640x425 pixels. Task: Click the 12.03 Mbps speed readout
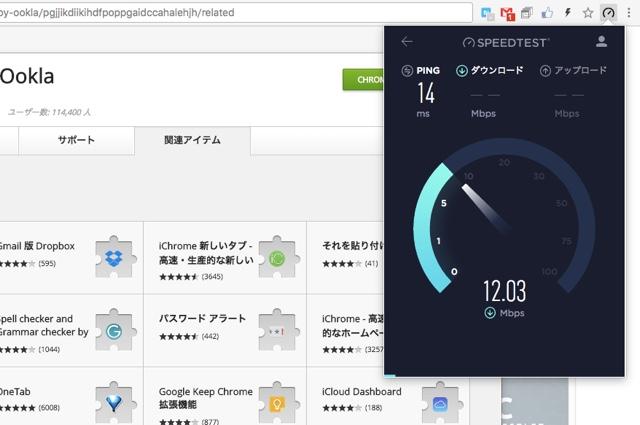[x=505, y=292]
